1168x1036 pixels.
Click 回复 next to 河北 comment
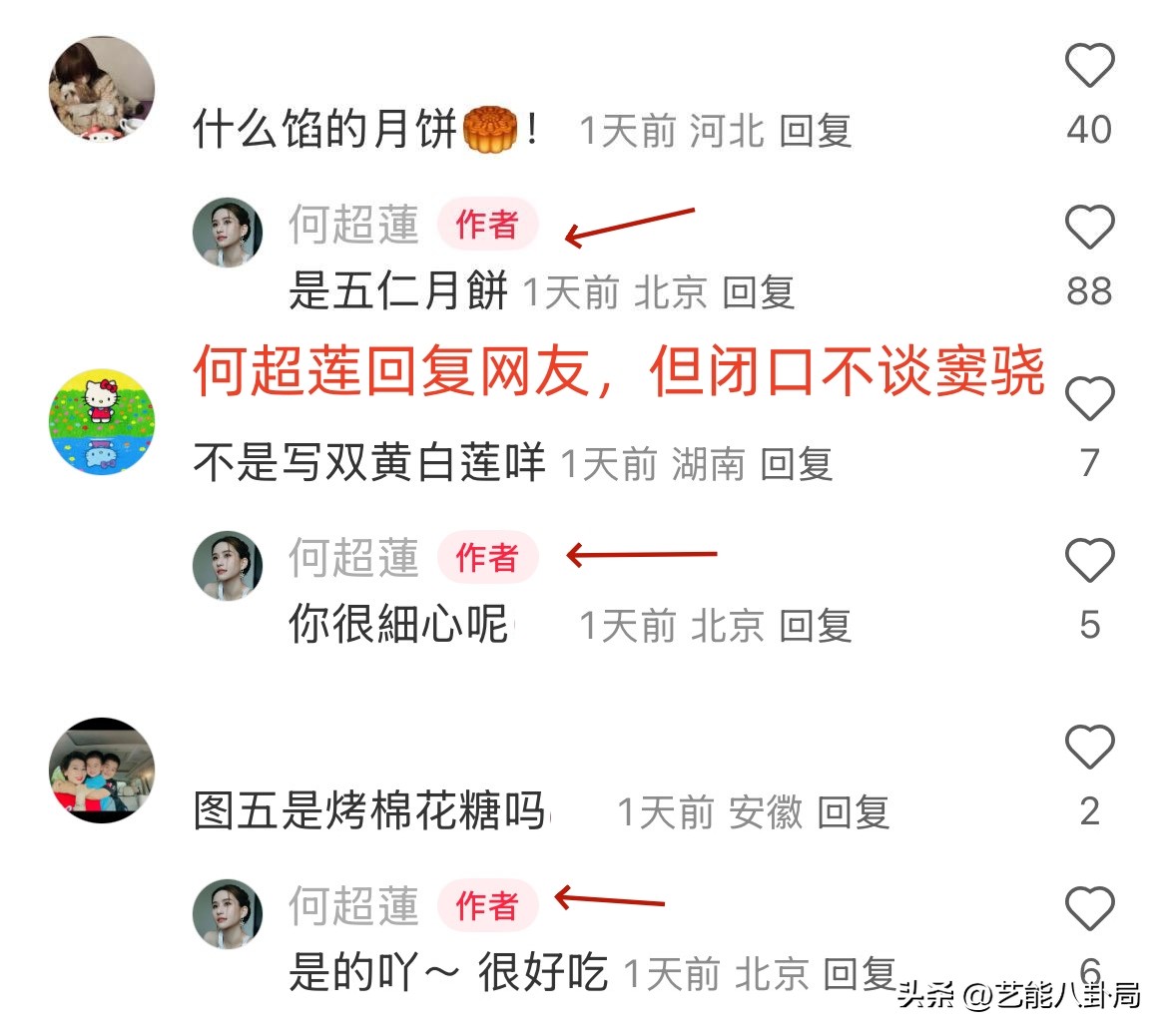(x=815, y=131)
